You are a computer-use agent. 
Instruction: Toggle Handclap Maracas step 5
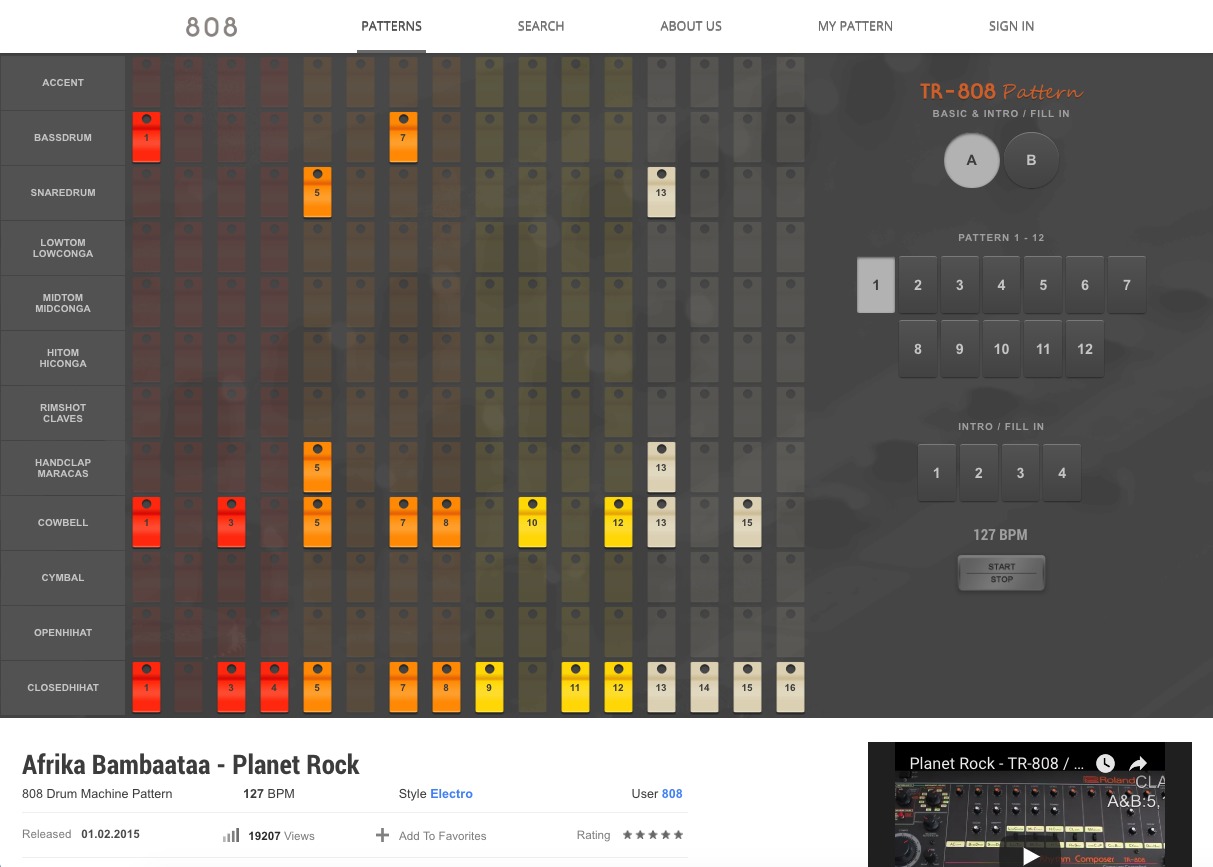click(x=317, y=467)
